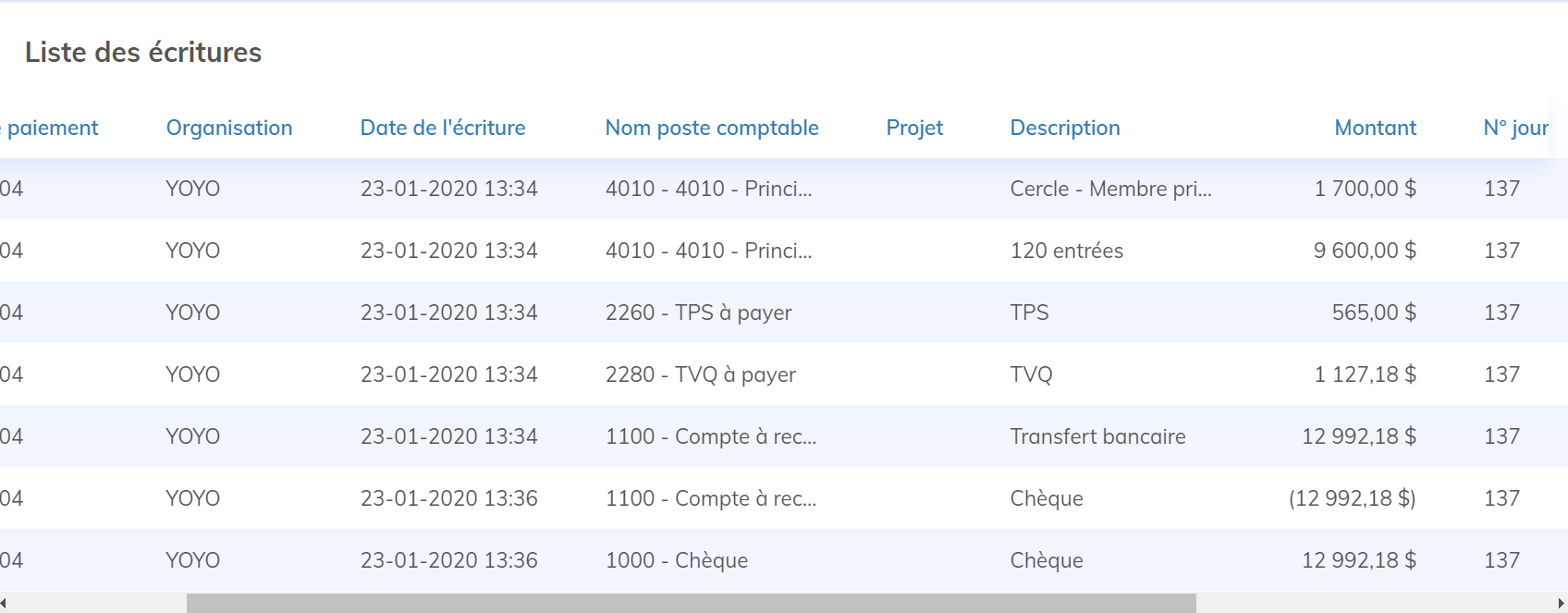Image resolution: width=1568 pixels, height=613 pixels.
Task: Click the 1000 - Chèque account cell
Action: [677, 560]
